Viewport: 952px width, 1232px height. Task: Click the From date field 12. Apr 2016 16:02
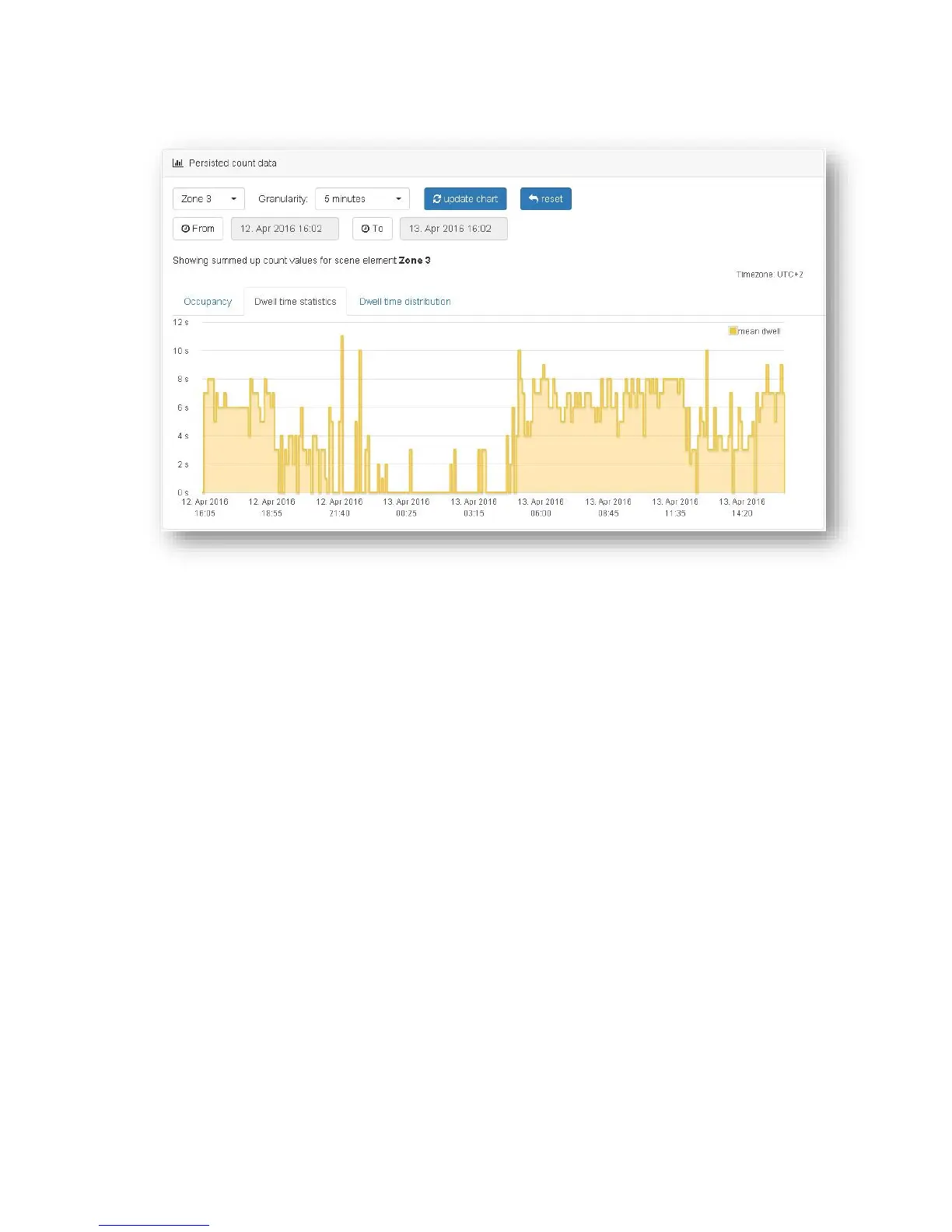pyautogui.click(x=285, y=229)
